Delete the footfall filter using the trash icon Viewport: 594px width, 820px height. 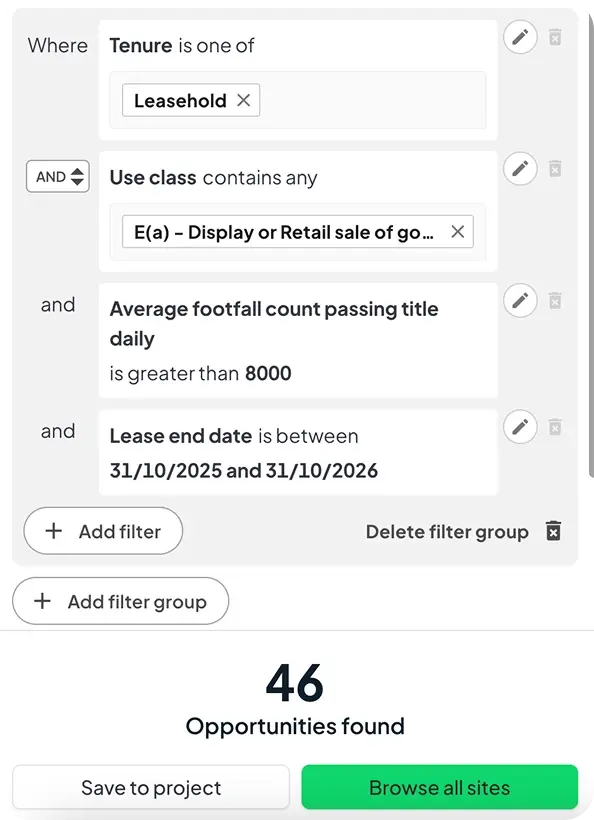556,300
